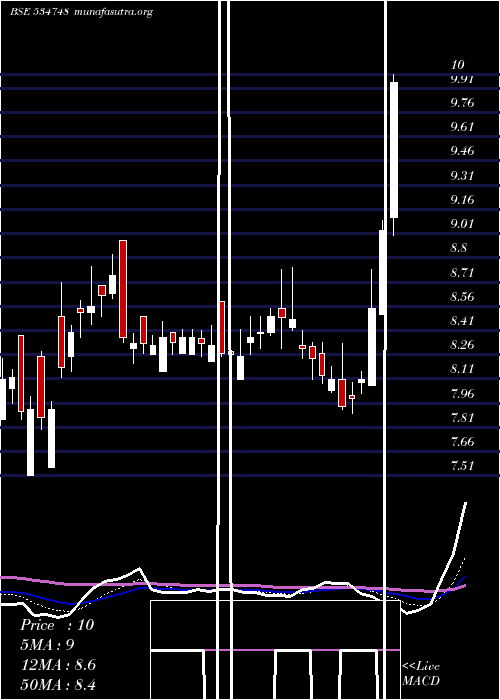Click the price axis label 7.66

point(462,442)
